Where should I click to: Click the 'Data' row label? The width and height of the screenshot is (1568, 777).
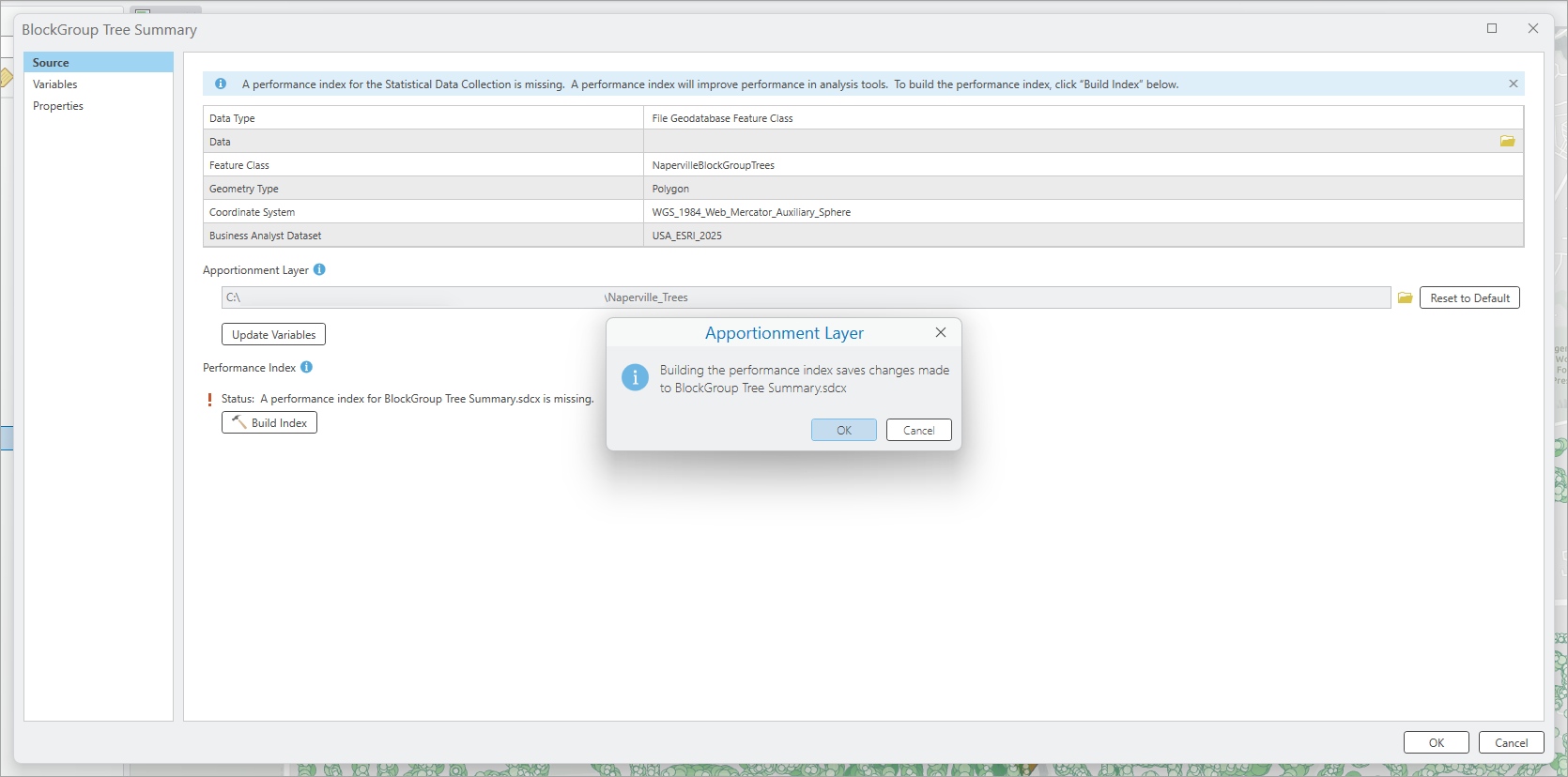click(220, 142)
